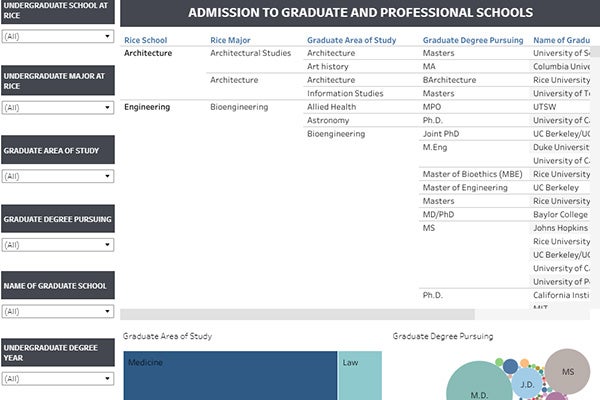Select the Joint PhD degree cell
The image size is (600, 400).
coord(441,134)
